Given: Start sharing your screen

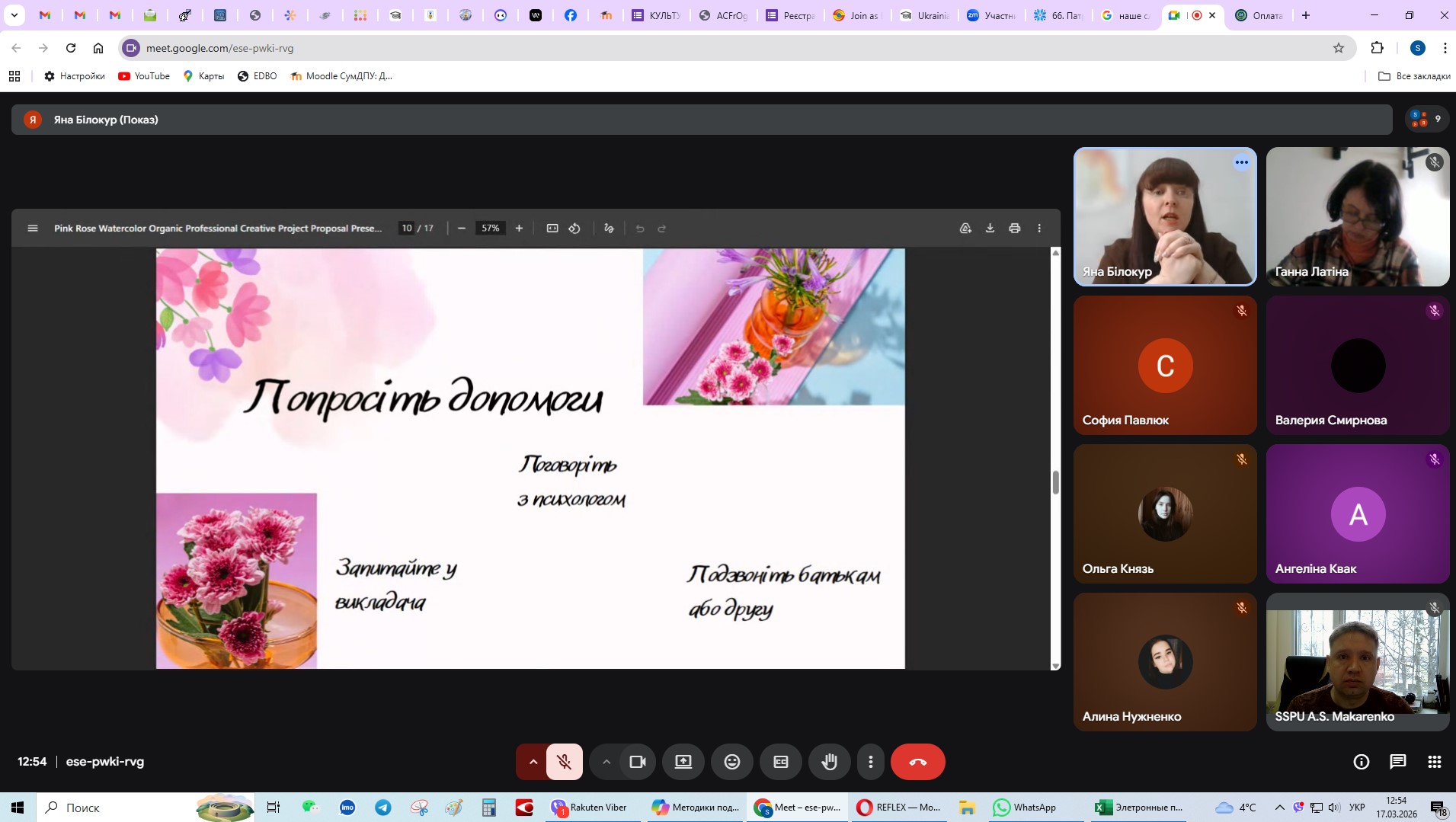Looking at the screenshot, I should pyautogui.click(x=683, y=762).
